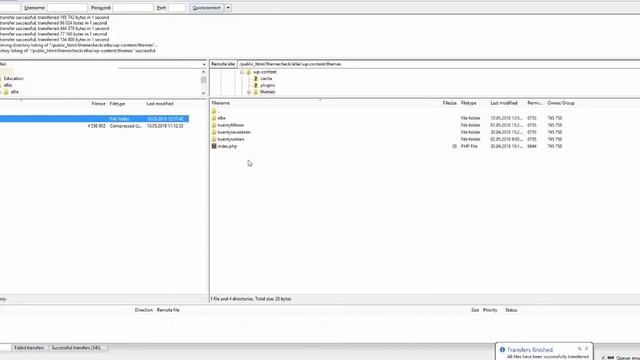Select themes folder in remote tree
This screenshot has height=360, width=640.
[x=267, y=92]
